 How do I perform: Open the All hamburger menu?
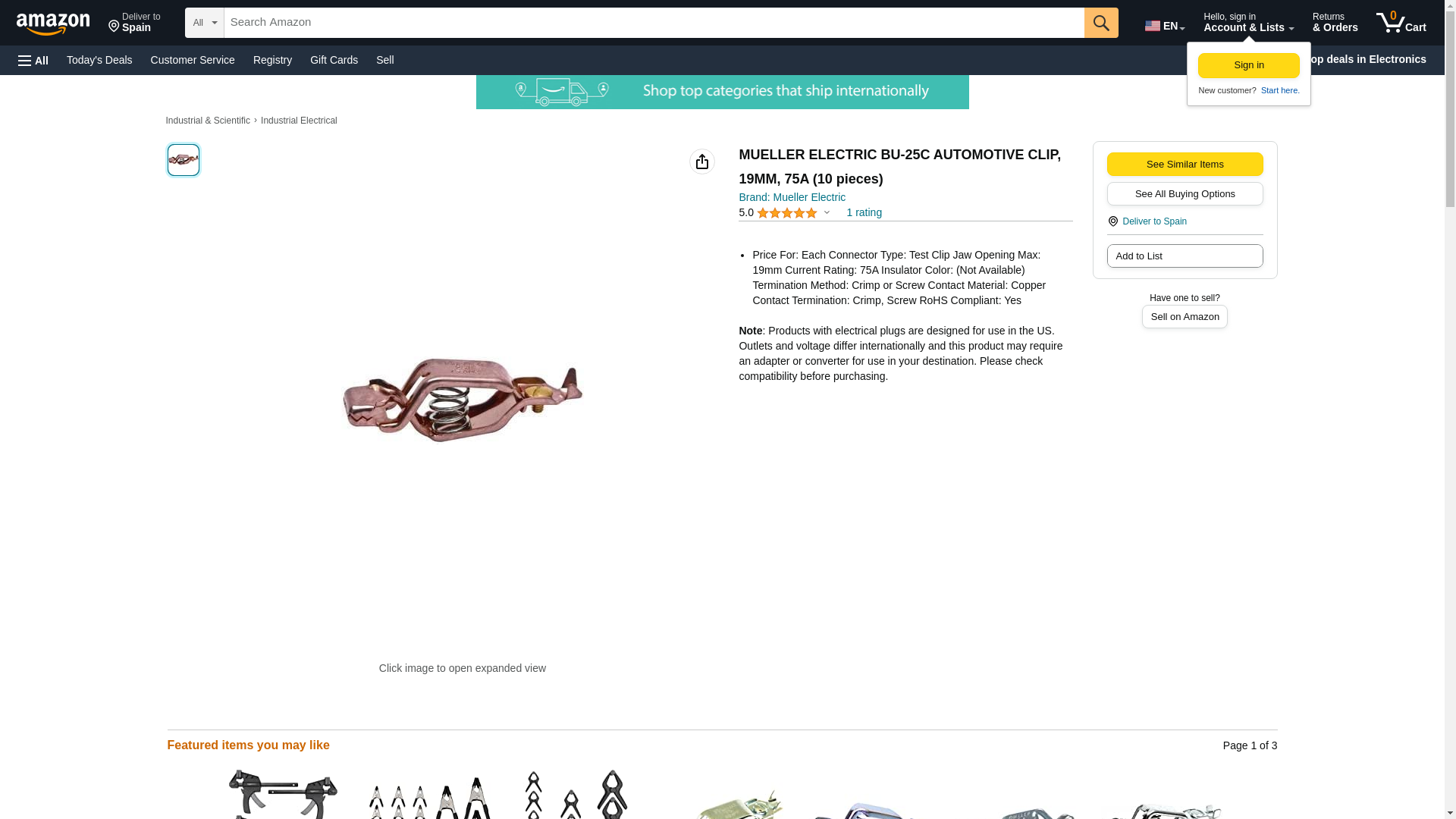click(x=33, y=60)
